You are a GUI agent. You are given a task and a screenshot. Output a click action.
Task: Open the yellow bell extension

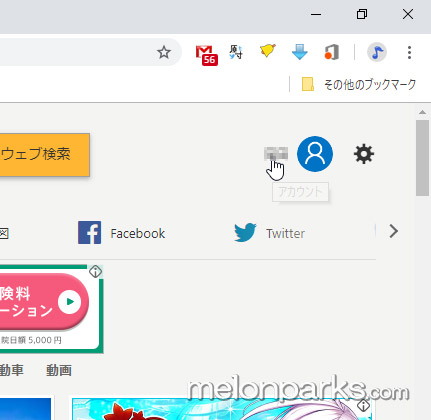click(268, 51)
